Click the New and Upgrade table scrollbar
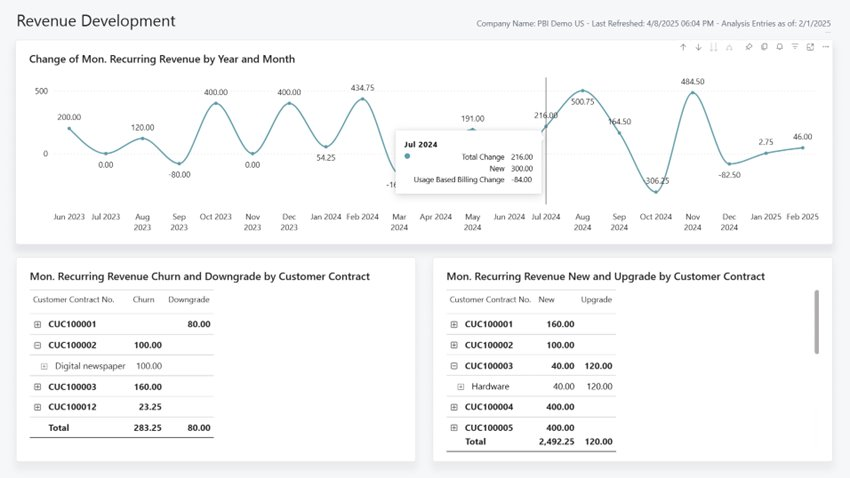Image resolution: width=850 pixels, height=478 pixels. pyautogui.click(x=816, y=322)
